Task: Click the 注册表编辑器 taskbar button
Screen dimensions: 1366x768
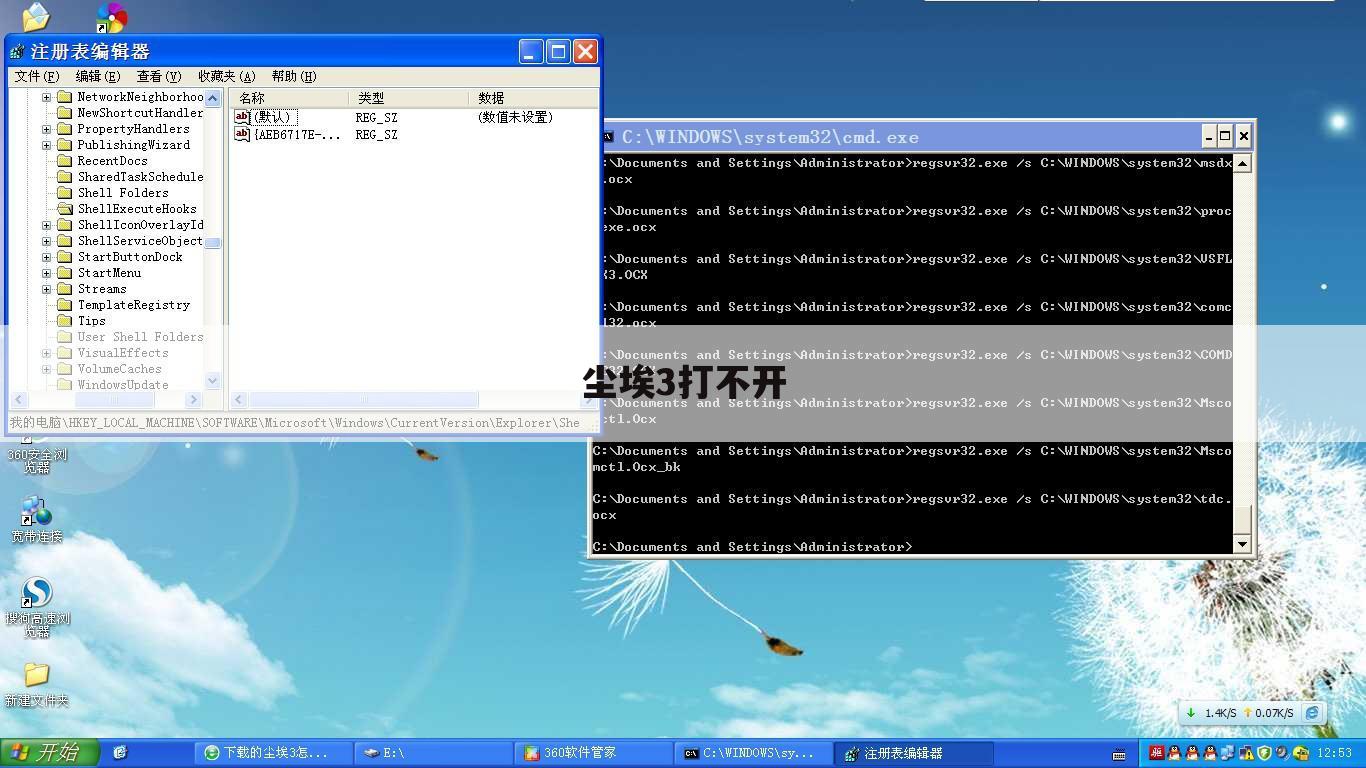Action: pyautogui.click(x=914, y=753)
